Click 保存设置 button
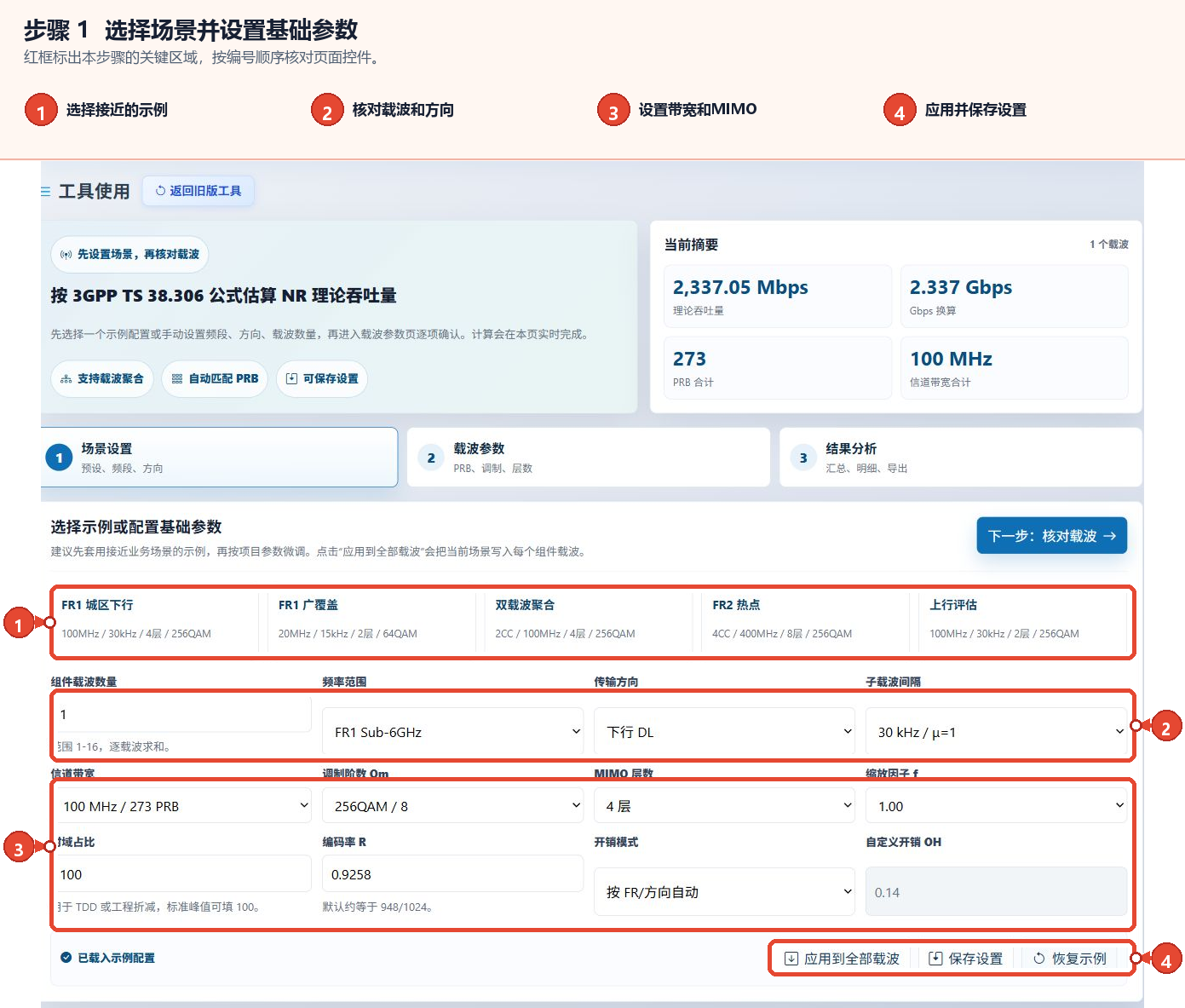 pos(965,959)
